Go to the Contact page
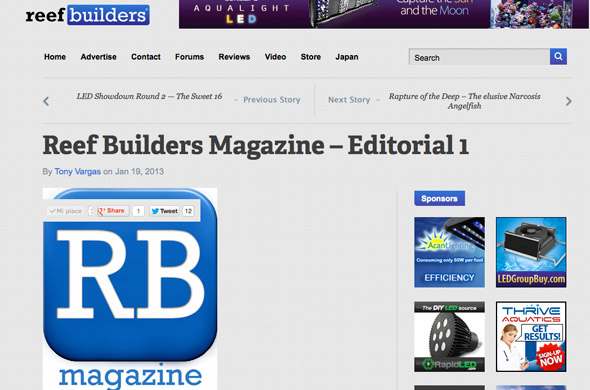 pyautogui.click(x=146, y=57)
